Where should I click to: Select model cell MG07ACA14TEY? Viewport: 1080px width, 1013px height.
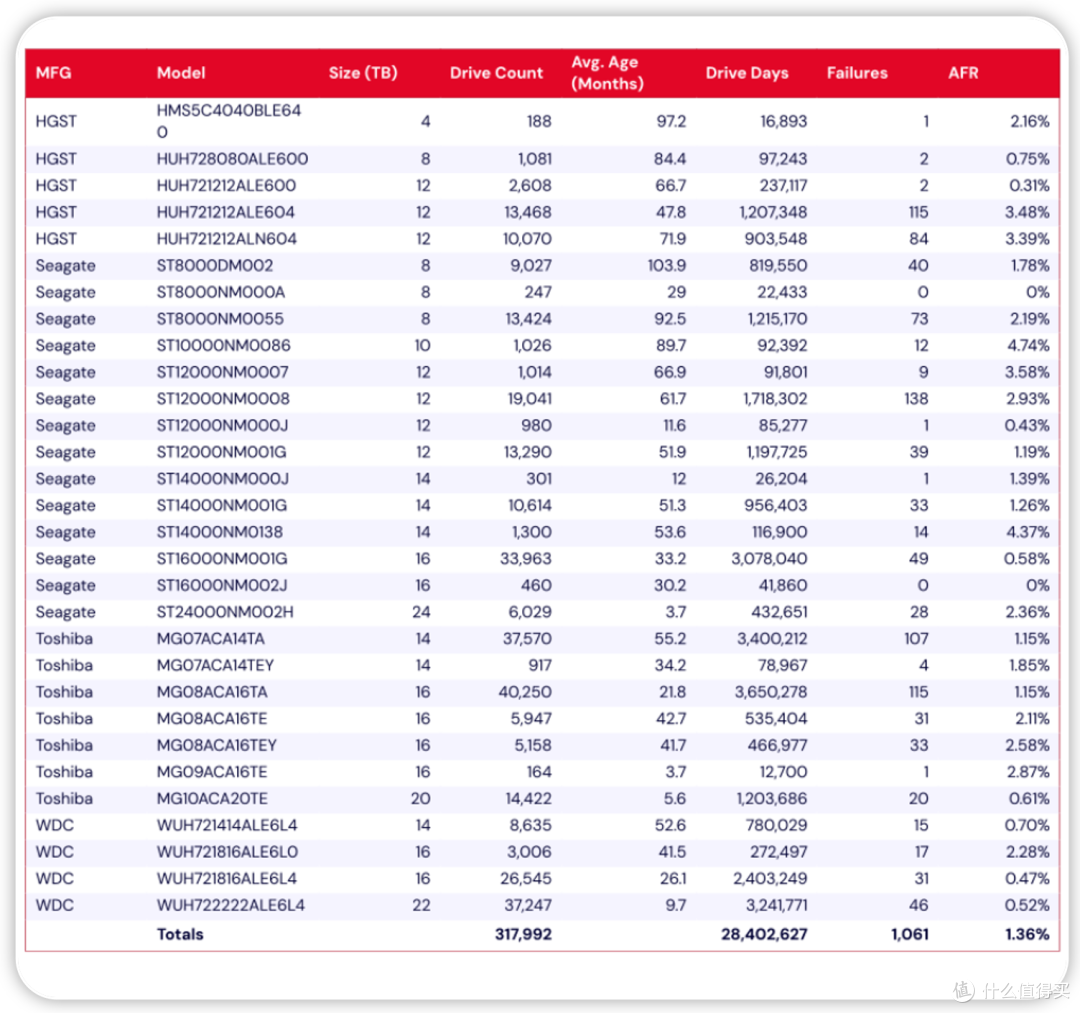[x=216, y=666]
